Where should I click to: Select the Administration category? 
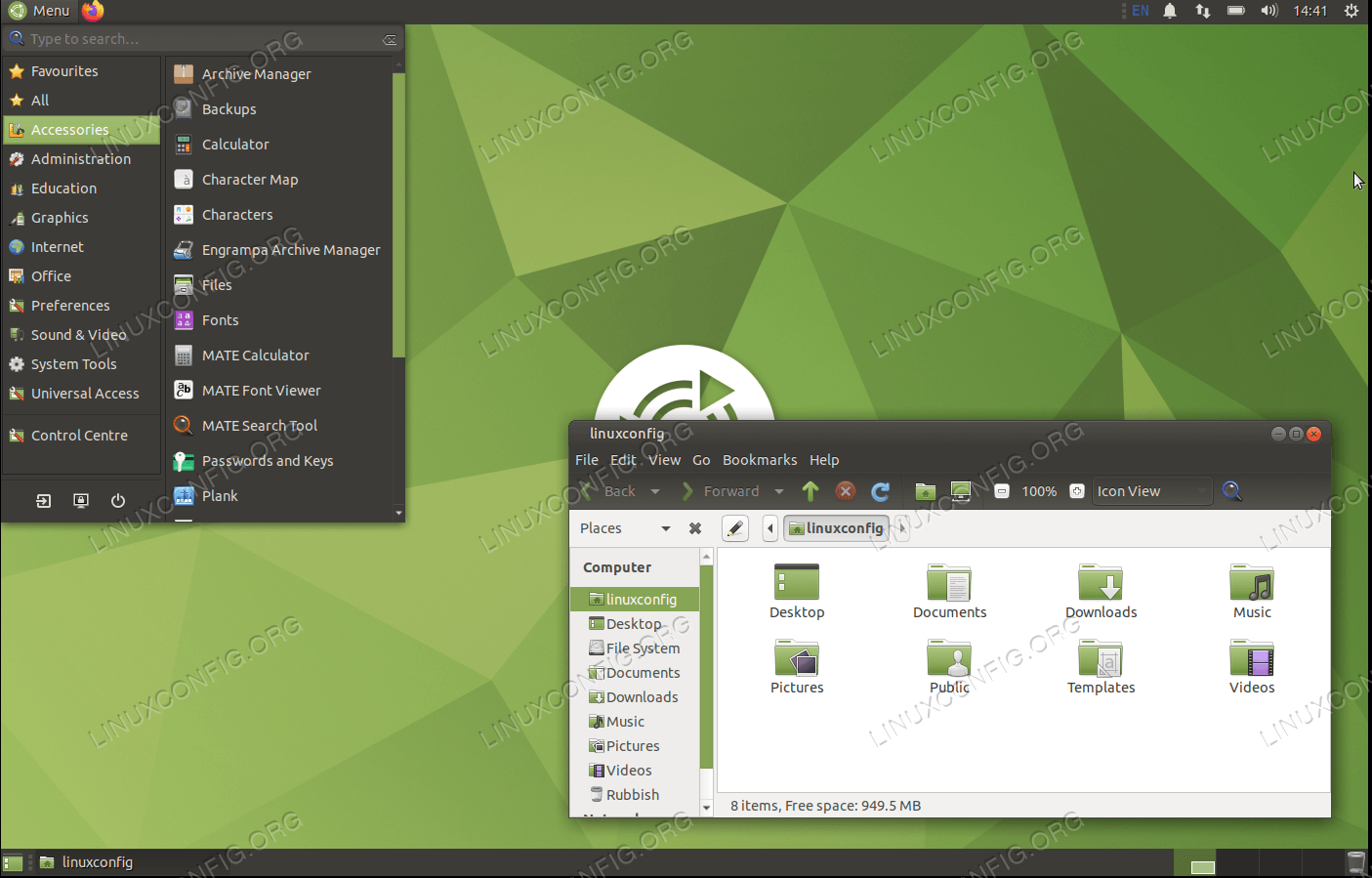(x=82, y=159)
